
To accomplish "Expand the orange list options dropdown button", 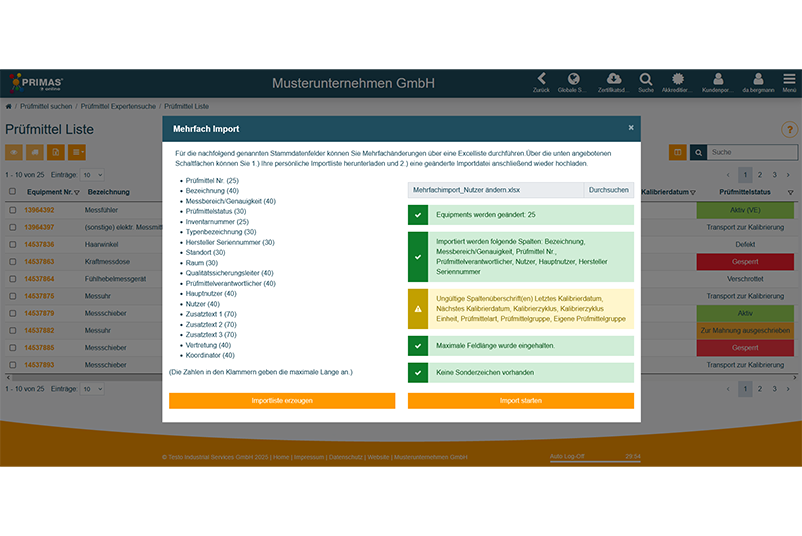I will point(77,152).
